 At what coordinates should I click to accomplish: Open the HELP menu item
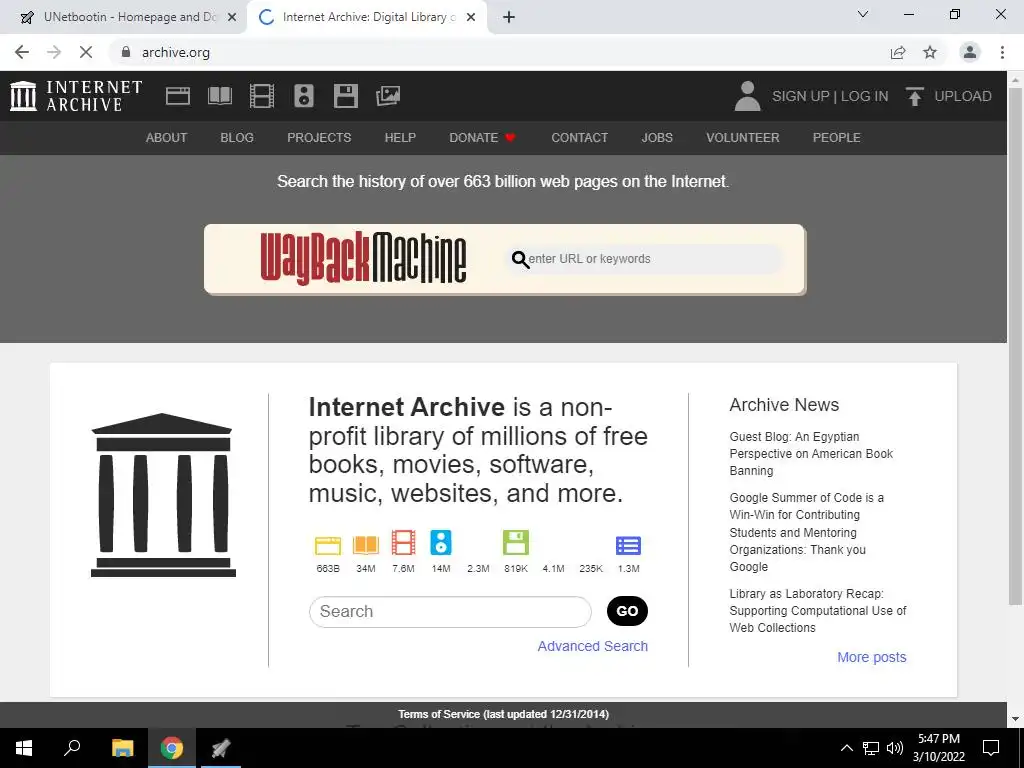point(400,138)
